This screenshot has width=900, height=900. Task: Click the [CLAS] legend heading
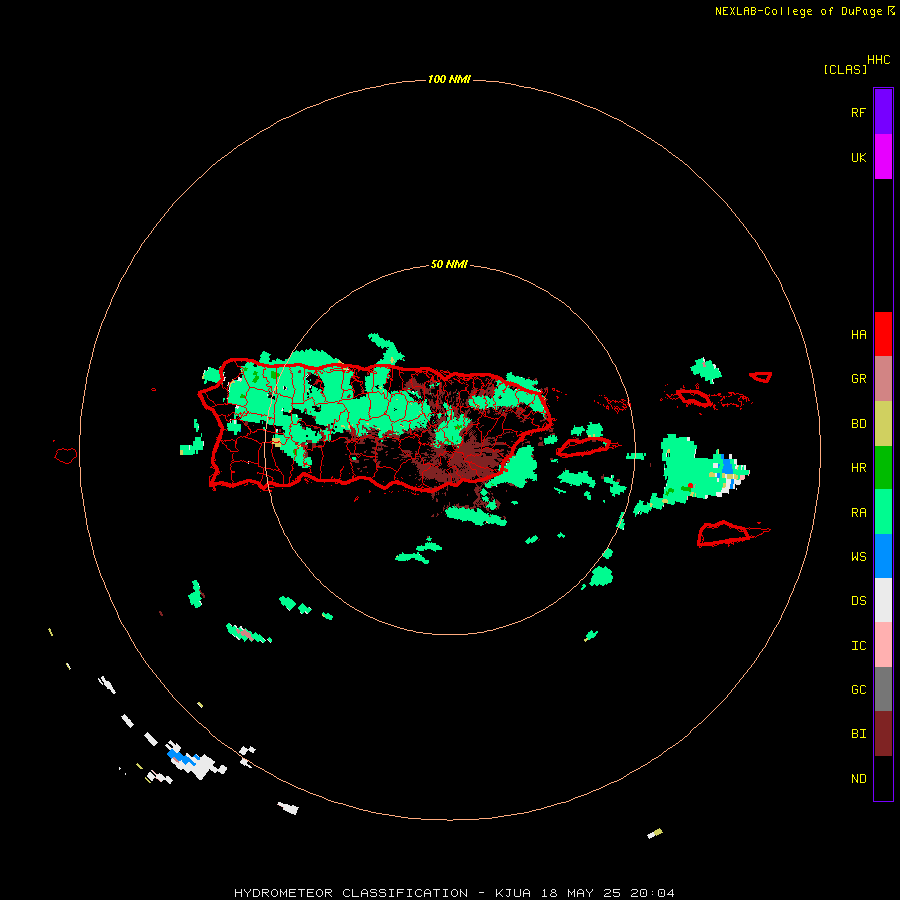click(x=845, y=69)
